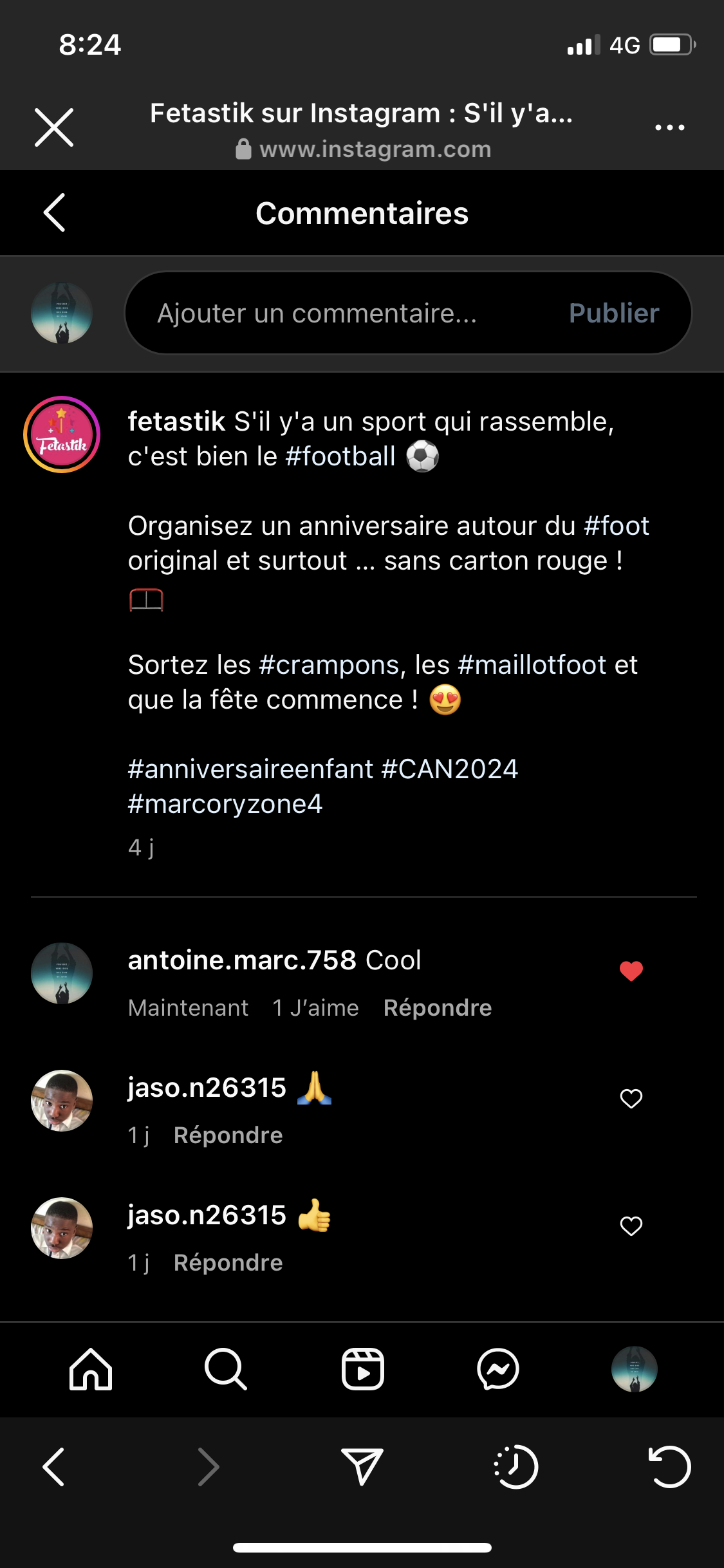The height and width of the screenshot is (1568, 724).
Task: Close the in-app browser with X
Action: click(x=54, y=127)
